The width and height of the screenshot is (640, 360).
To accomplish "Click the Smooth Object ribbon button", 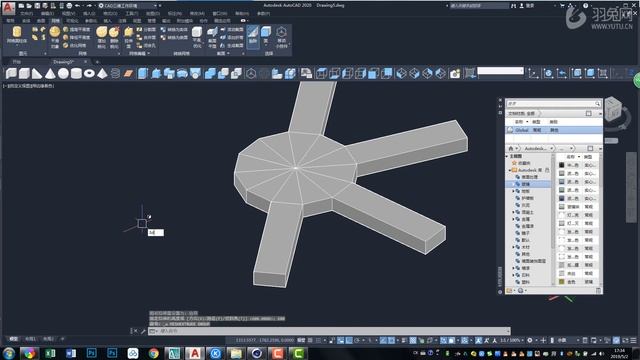I will pyautogui.click(x=55, y=37).
